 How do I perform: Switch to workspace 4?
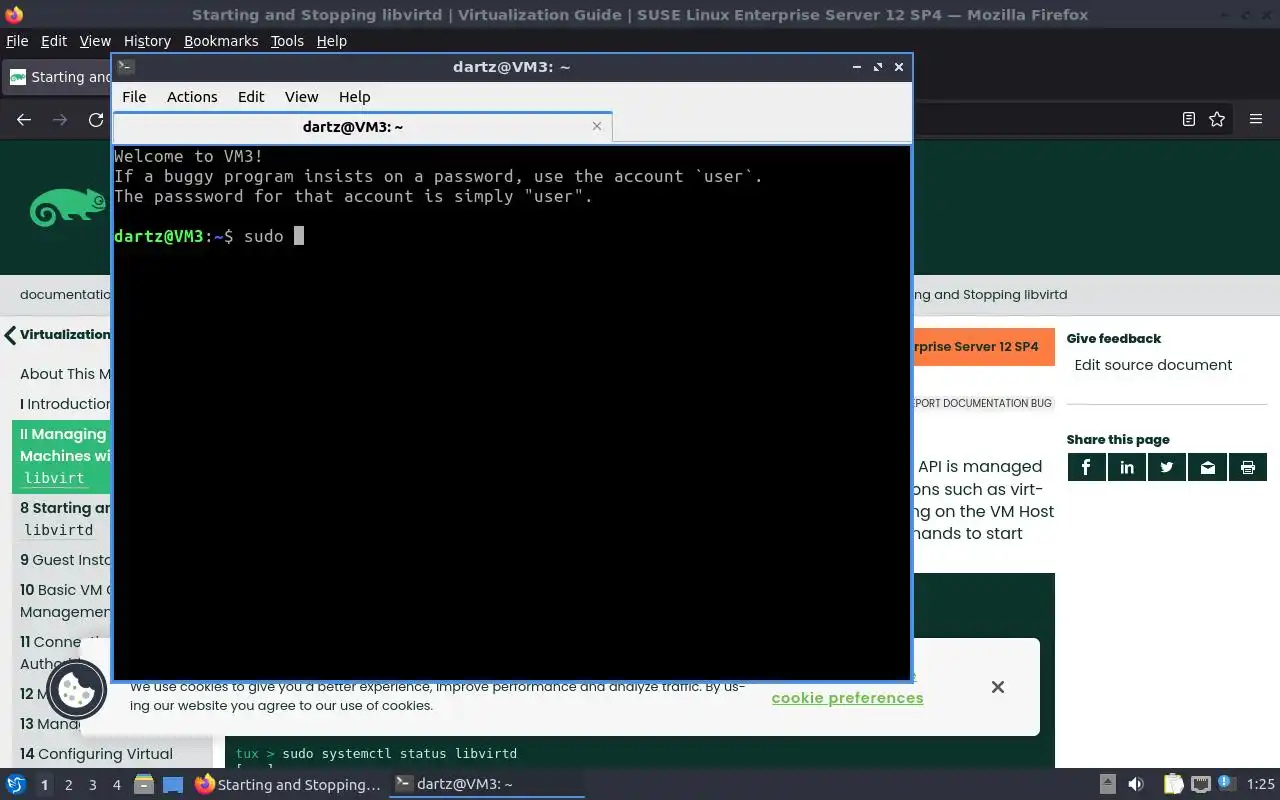click(x=116, y=785)
